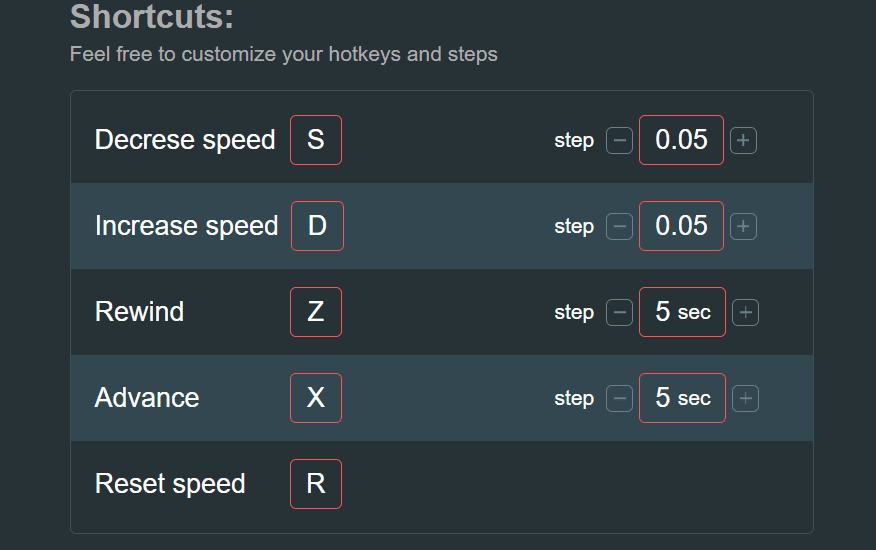This screenshot has height=550, width=876.
Task: Click the Shortcuts heading
Action: (151, 17)
